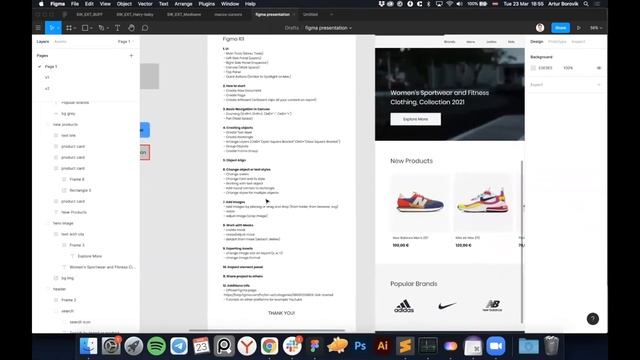Click Explore More button on canvas
Screen dimensions: 640x360
(x=416, y=119)
